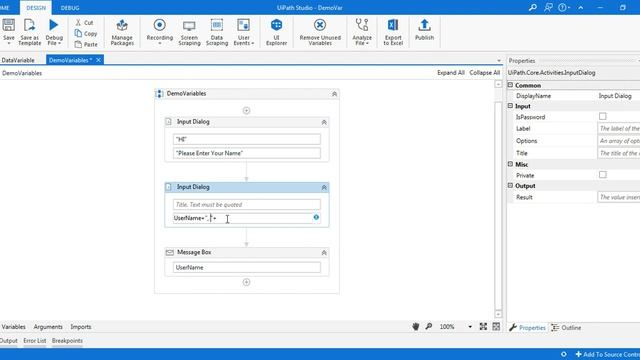Click the Save icon in ribbon
The height and width of the screenshot is (360, 640).
point(9,25)
